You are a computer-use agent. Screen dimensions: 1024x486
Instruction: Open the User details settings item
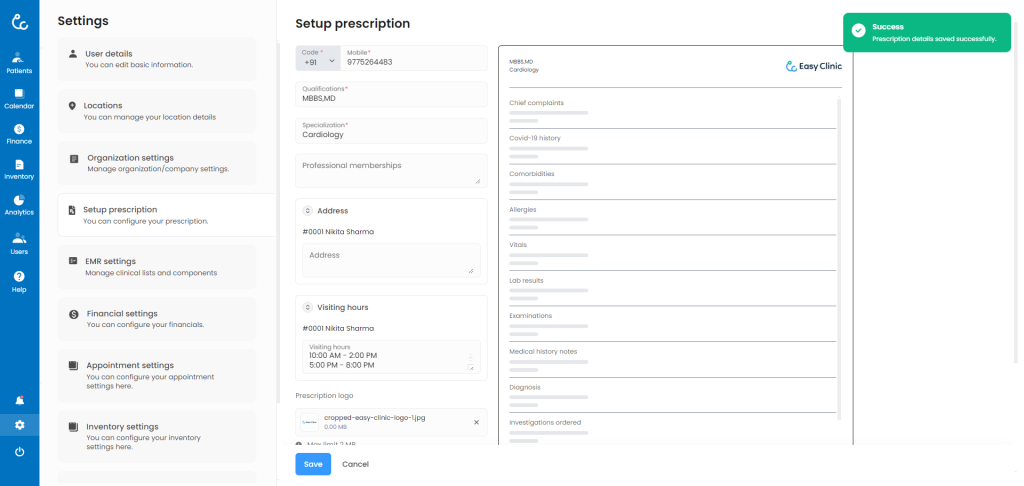166,59
